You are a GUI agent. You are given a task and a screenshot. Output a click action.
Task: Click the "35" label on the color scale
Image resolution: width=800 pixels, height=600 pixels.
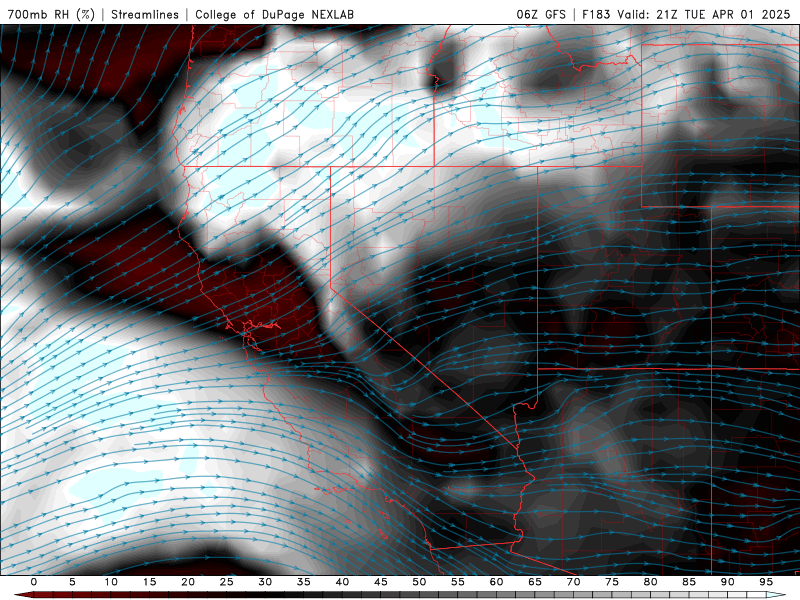tap(304, 582)
